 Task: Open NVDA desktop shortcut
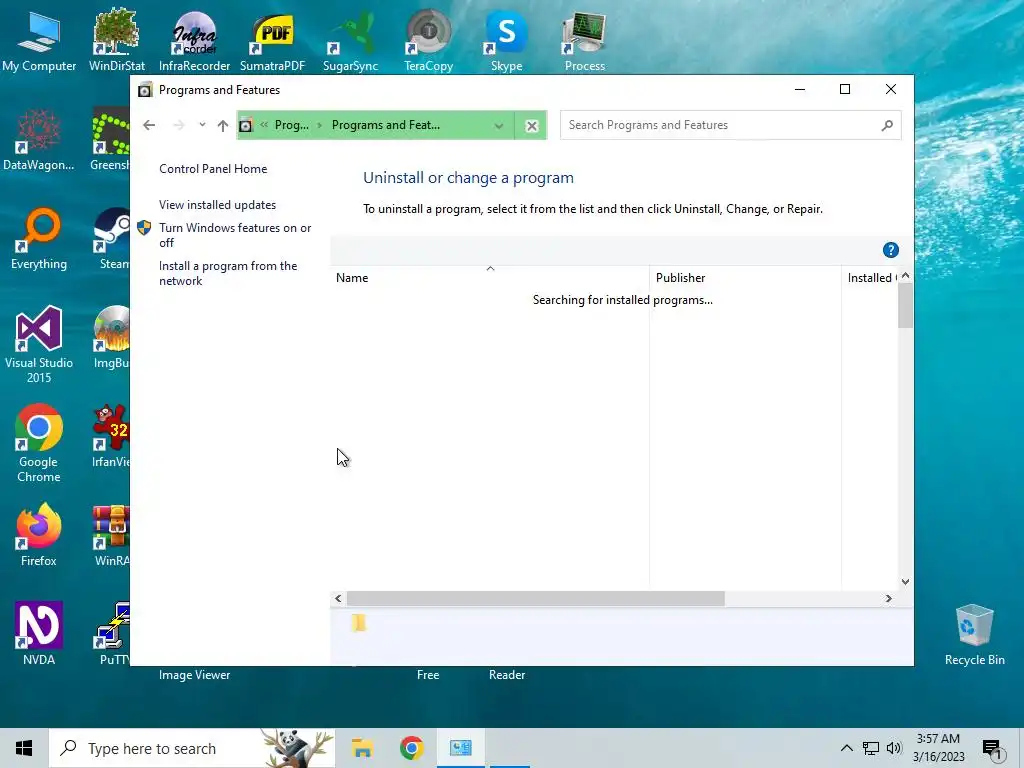point(39,633)
